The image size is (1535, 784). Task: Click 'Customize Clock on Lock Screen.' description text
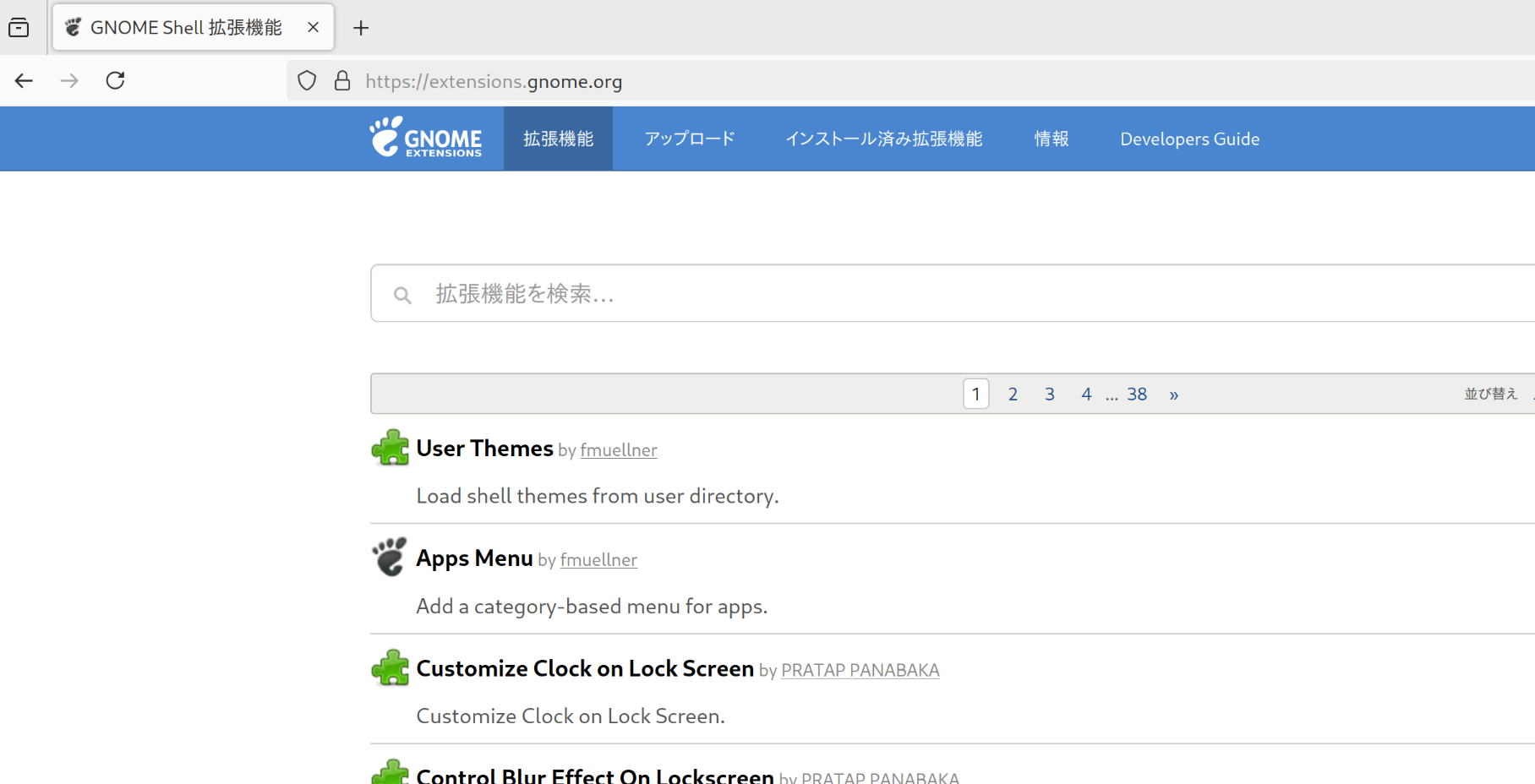pyautogui.click(x=571, y=716)
